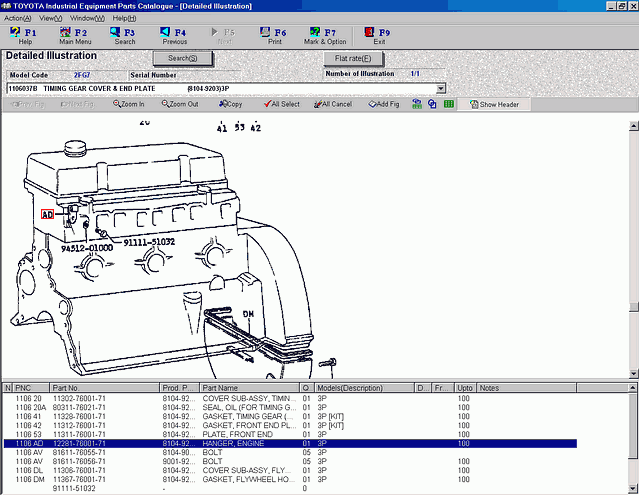Click the Upto column header
Image resolution: width=639 pixels, height=495 pixels.
click(x=465, y=388)
